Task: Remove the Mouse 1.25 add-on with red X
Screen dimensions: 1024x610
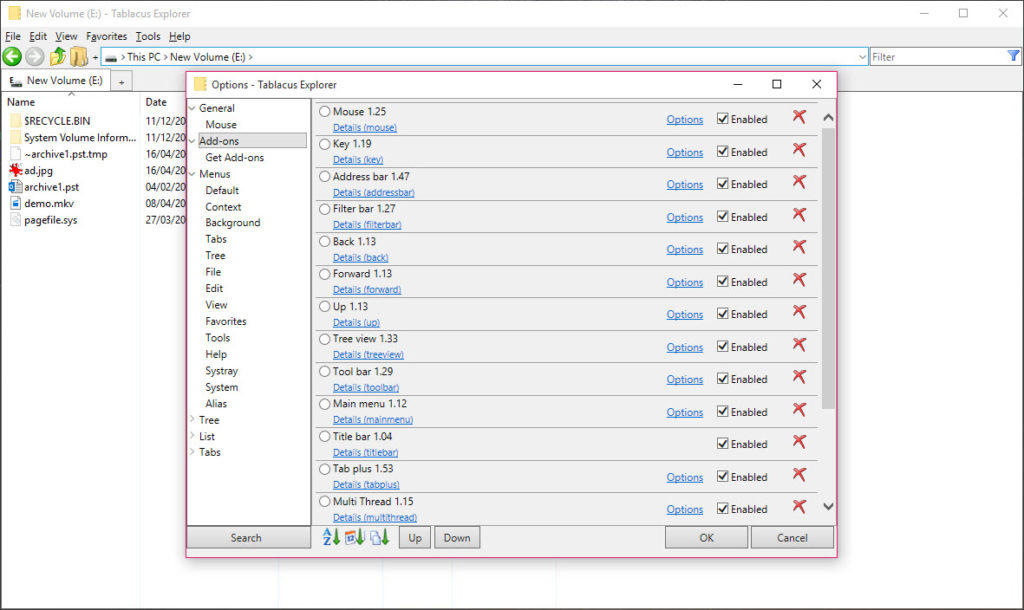Action: [799, 118]
